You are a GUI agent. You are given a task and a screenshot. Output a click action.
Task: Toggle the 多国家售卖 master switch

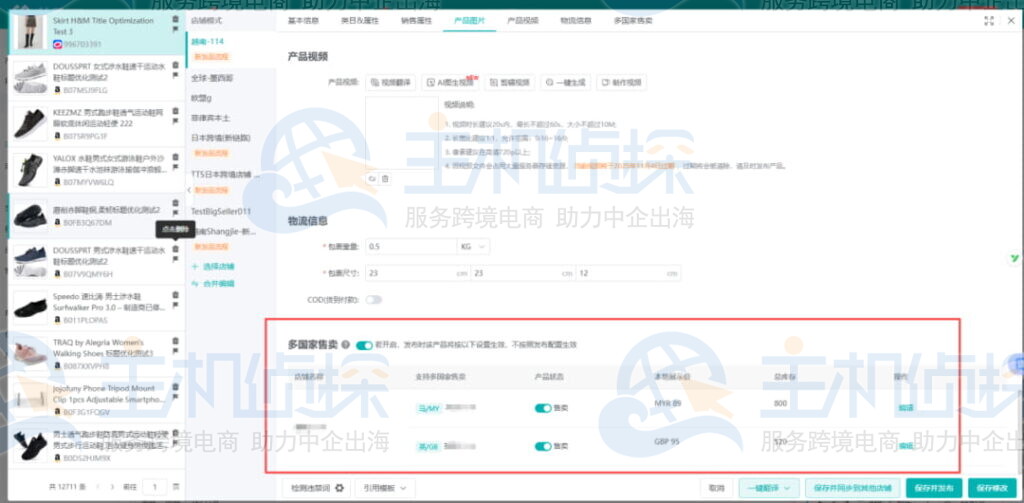363,345
